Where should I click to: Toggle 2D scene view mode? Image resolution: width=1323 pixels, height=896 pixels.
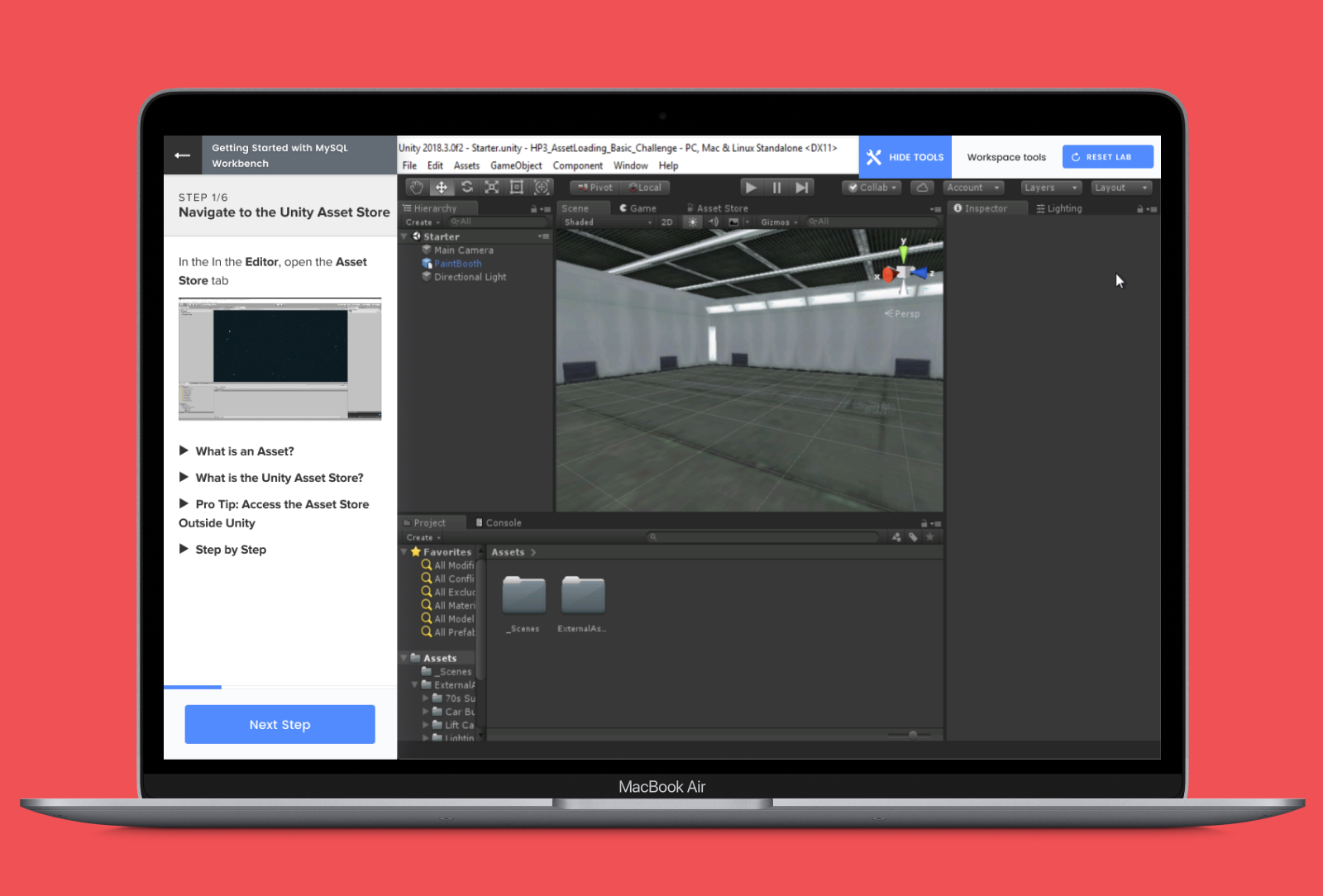pyautogui.click(x=667, y=222)
